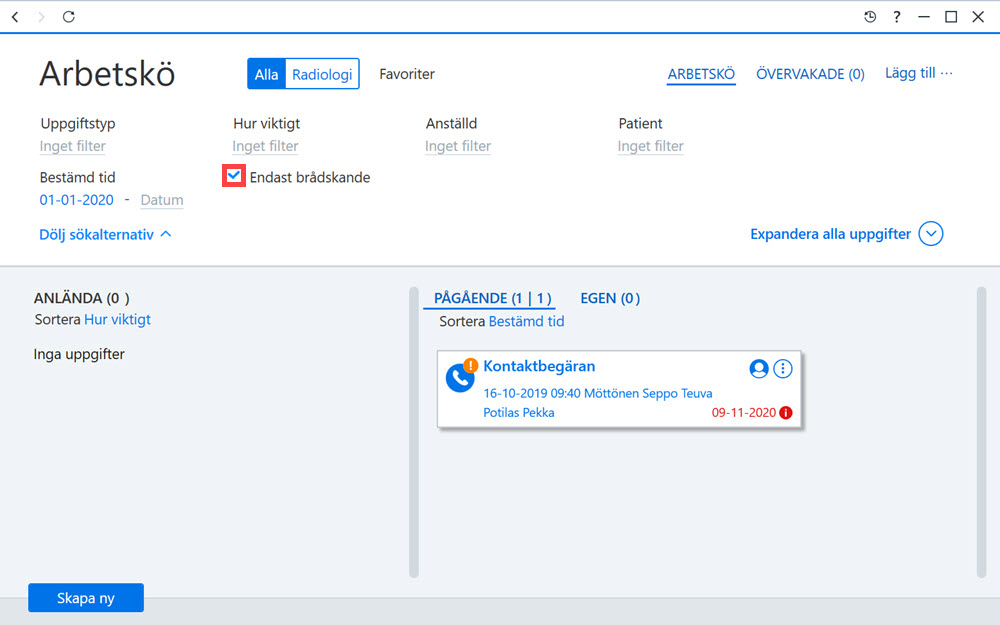
Task: Collapse search options via Dölj sökalternativ
Action: pyautogui.click(x=105, y=234)
